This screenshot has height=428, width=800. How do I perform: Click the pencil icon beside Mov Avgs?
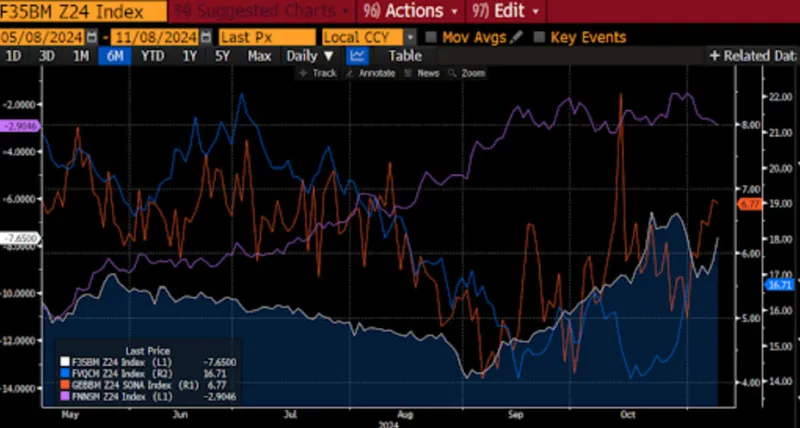517,37
